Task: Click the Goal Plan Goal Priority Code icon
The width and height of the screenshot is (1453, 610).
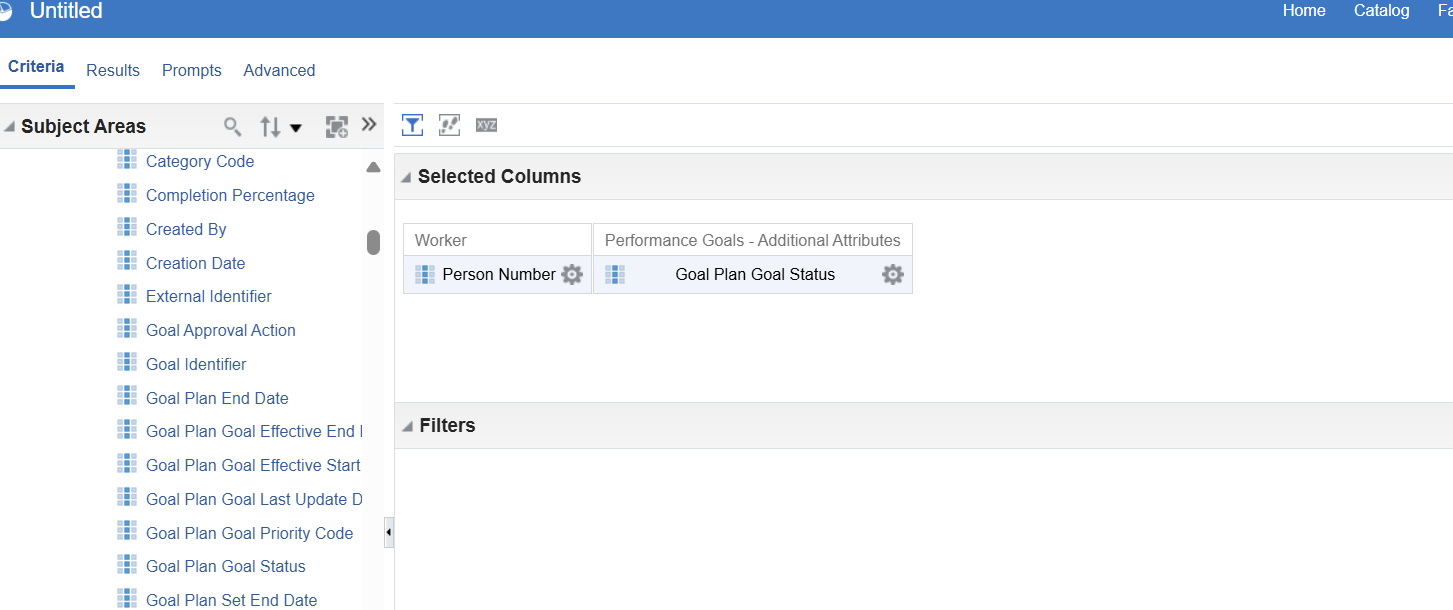Action: pos(127,532)
